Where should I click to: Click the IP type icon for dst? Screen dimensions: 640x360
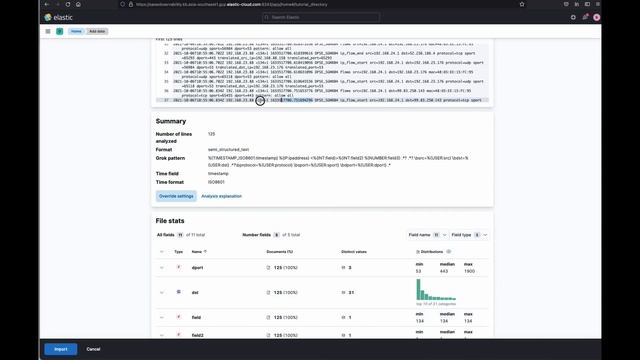coord(178,292)
